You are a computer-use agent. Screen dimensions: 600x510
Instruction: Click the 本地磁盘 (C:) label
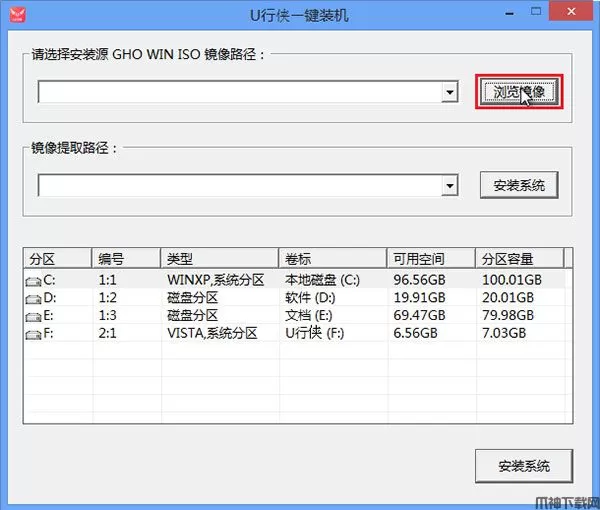click(x=322, y=280)
